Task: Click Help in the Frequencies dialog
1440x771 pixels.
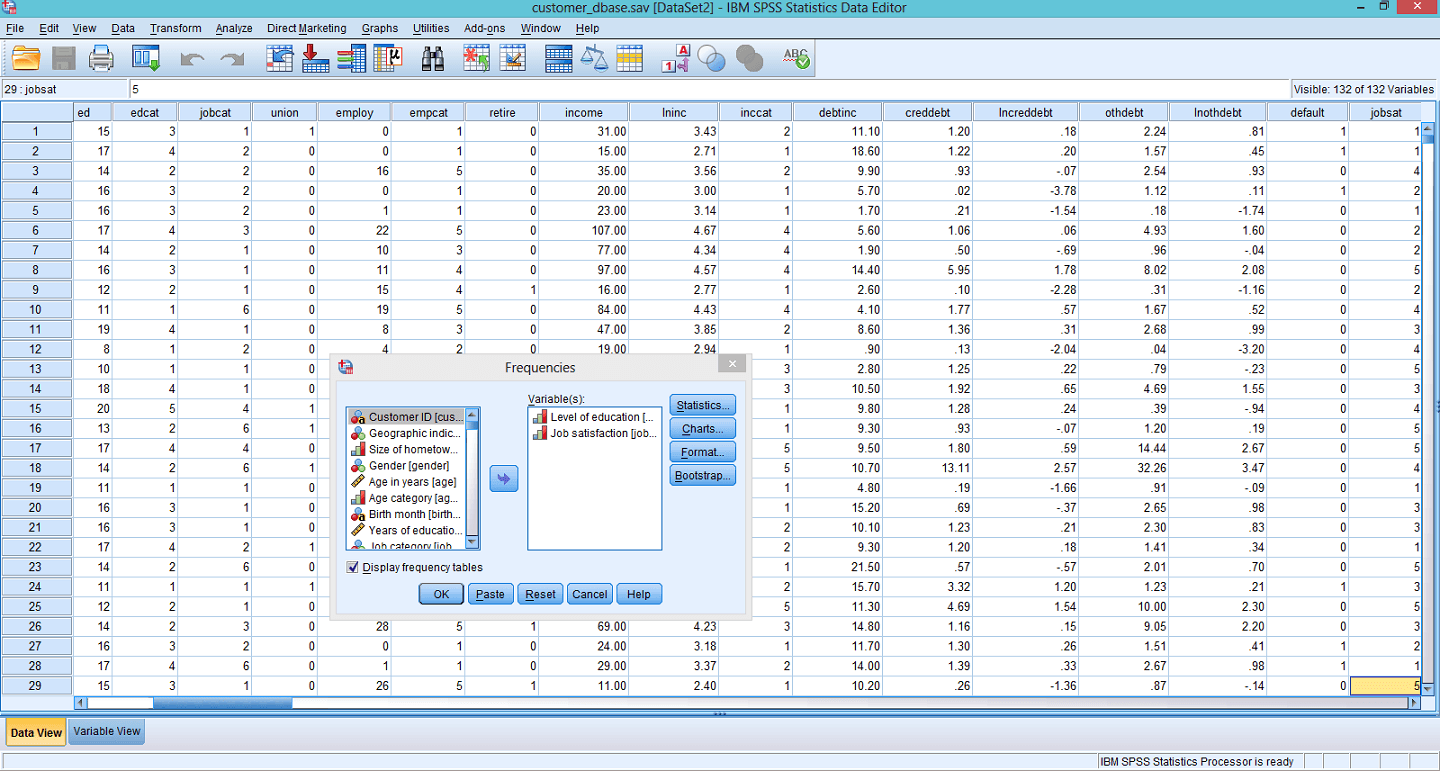Action: coord(639,594)
